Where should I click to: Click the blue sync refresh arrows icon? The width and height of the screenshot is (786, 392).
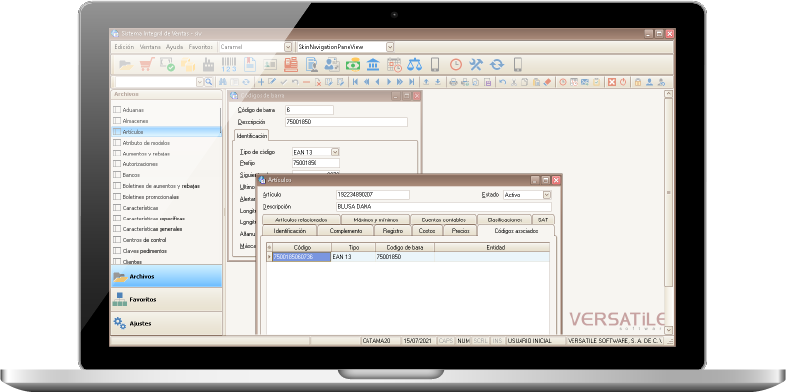[x=497, y=65]
